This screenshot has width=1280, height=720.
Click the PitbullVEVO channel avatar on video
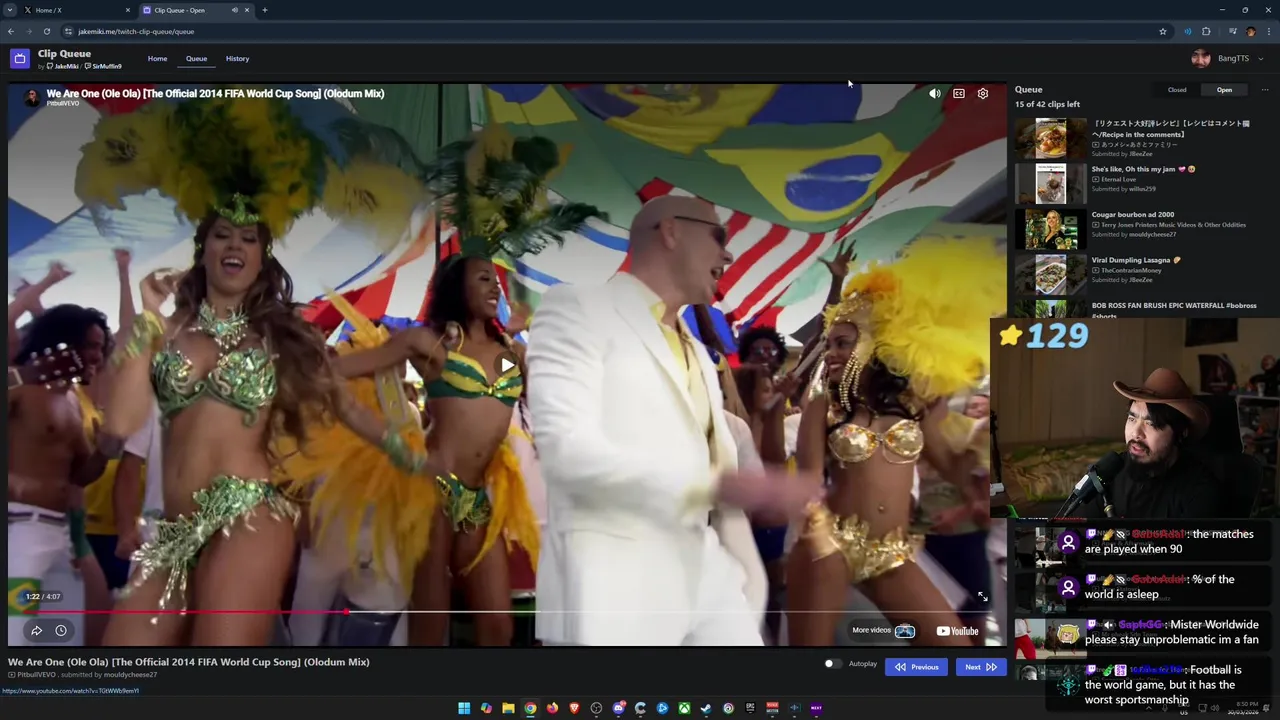(31, 97)
